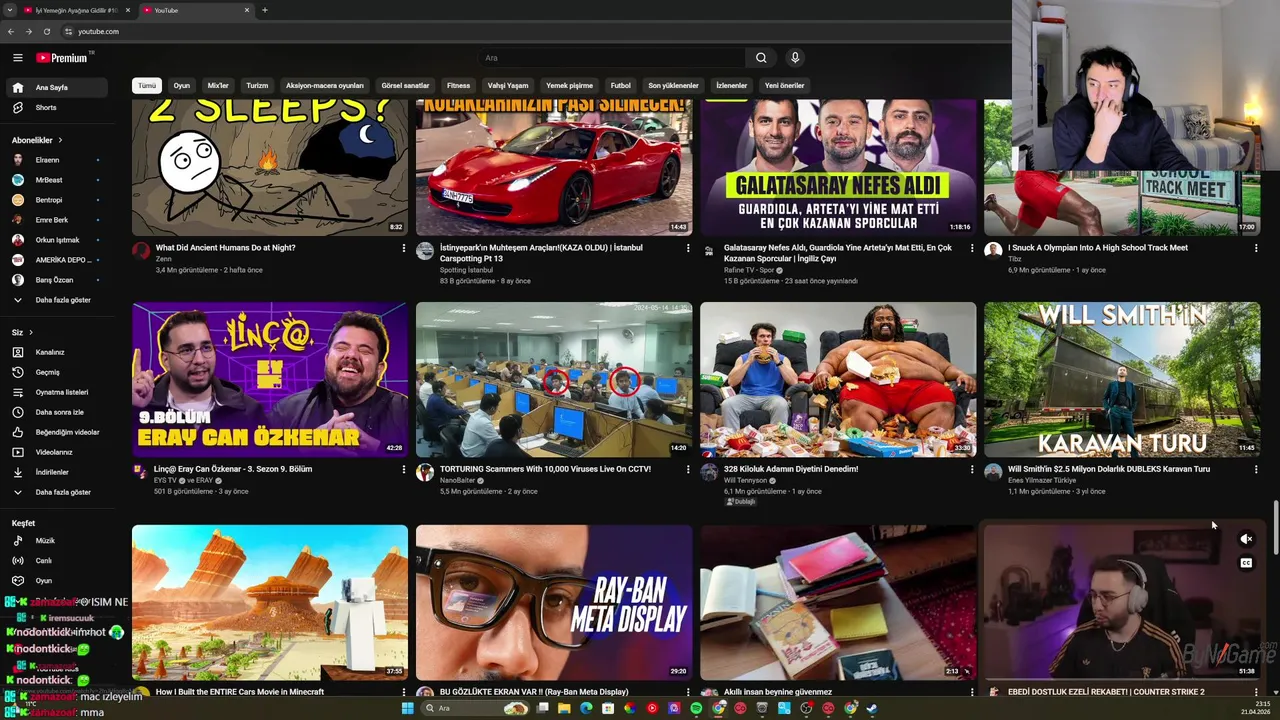Image resolution: width=1280 pixels, height=720 pixels.
Task: Unmute the Counter Strike 2 preview video
Action: pyautogui.click(x=1246, y=539)
